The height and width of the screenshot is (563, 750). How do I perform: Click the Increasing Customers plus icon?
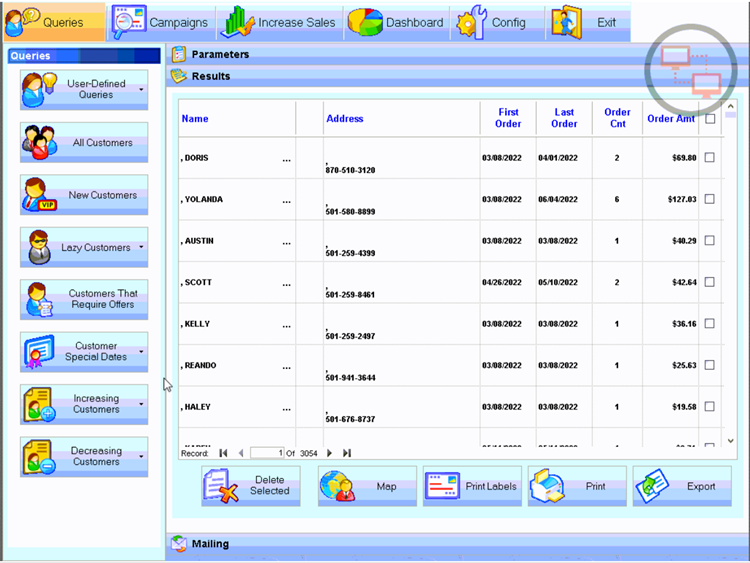(39, 405)
